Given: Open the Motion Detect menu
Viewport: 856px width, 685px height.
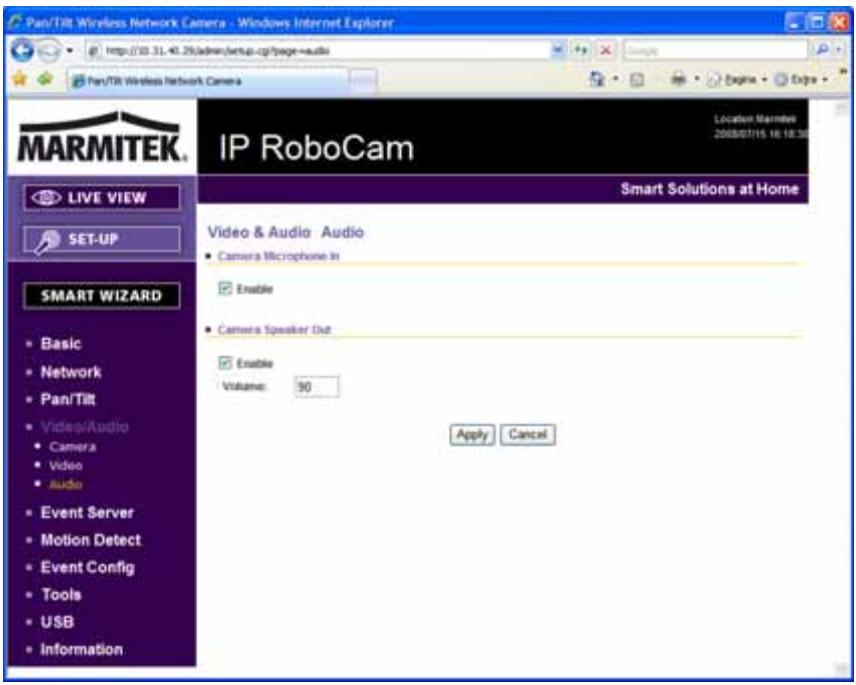Looking at the screenshot, I should pyautogui.click(x=91, y=540).
